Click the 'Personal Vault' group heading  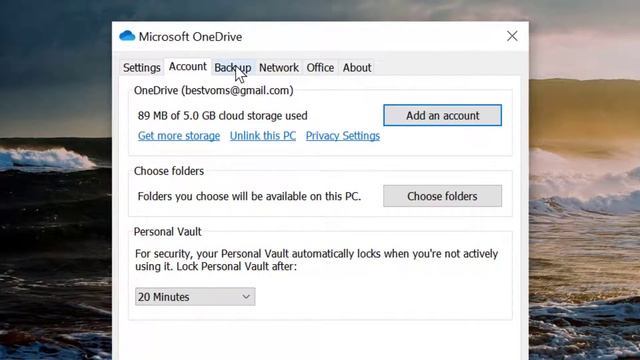[168, 232]
